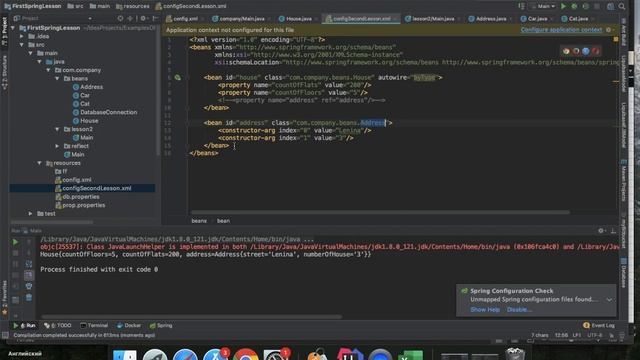The width and height of the screenshot is (640, 360).
Task: Open Project panel gear settings
Action: click(143, 18)
